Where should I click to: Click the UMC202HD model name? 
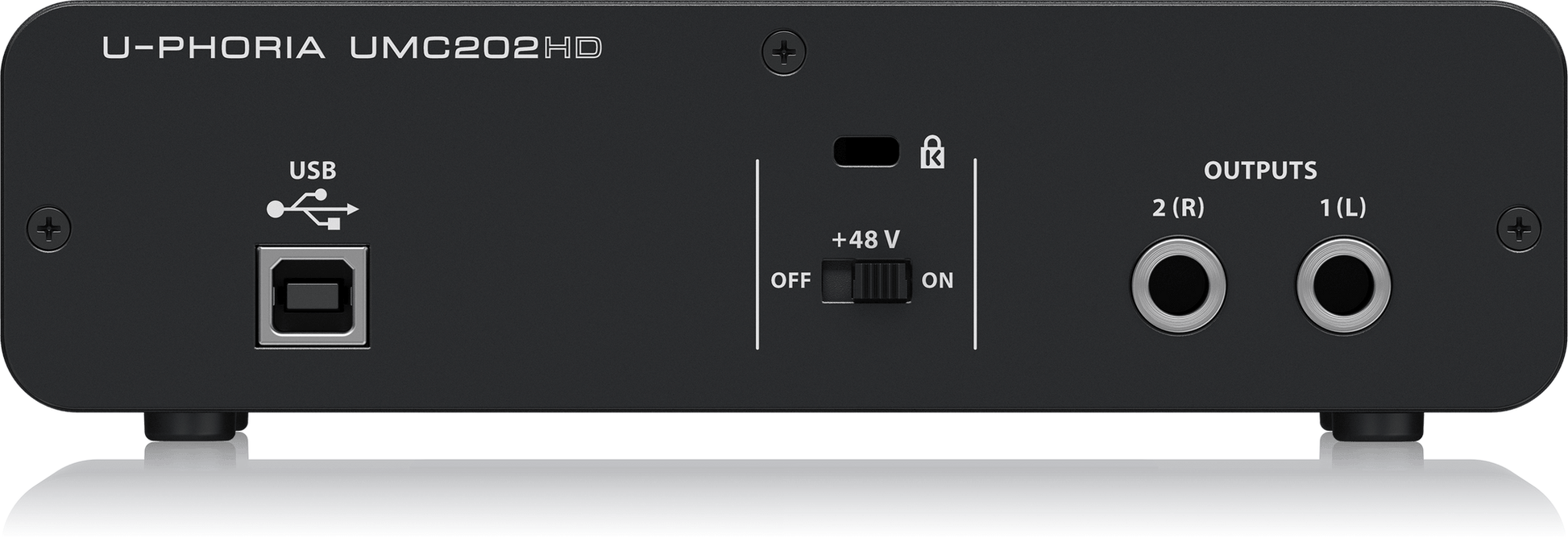point(475,48)
